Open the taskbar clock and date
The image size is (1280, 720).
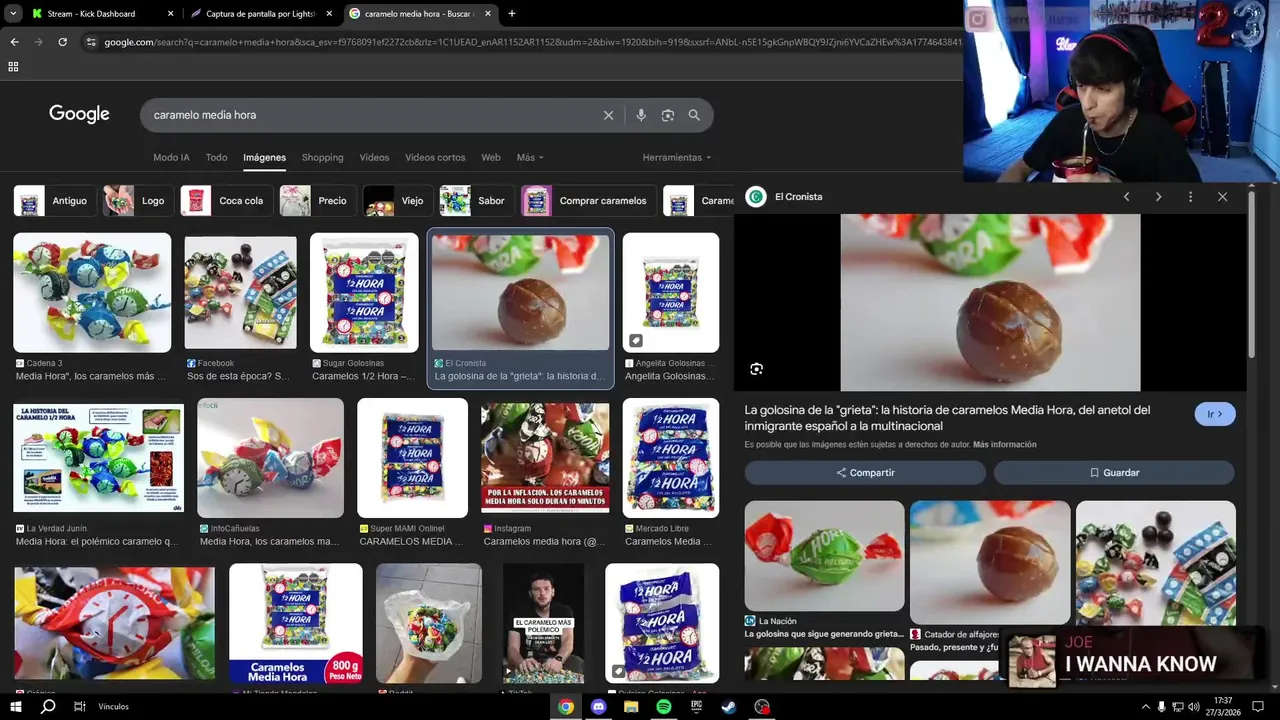(1223, 706)
